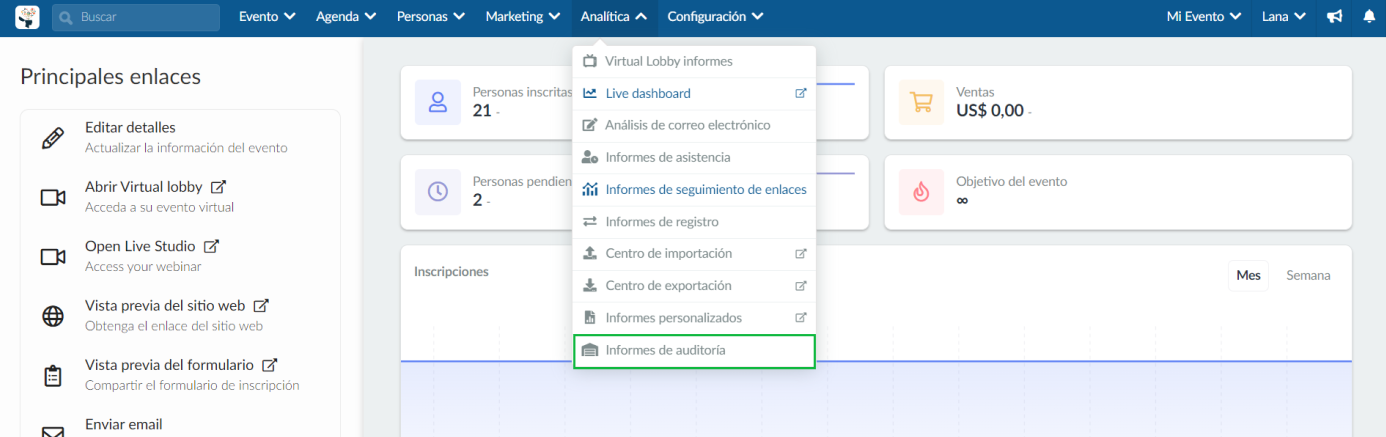Open Informes de asistencia
The height and width of the screenshot is (437, 1386).
[694, 157]
